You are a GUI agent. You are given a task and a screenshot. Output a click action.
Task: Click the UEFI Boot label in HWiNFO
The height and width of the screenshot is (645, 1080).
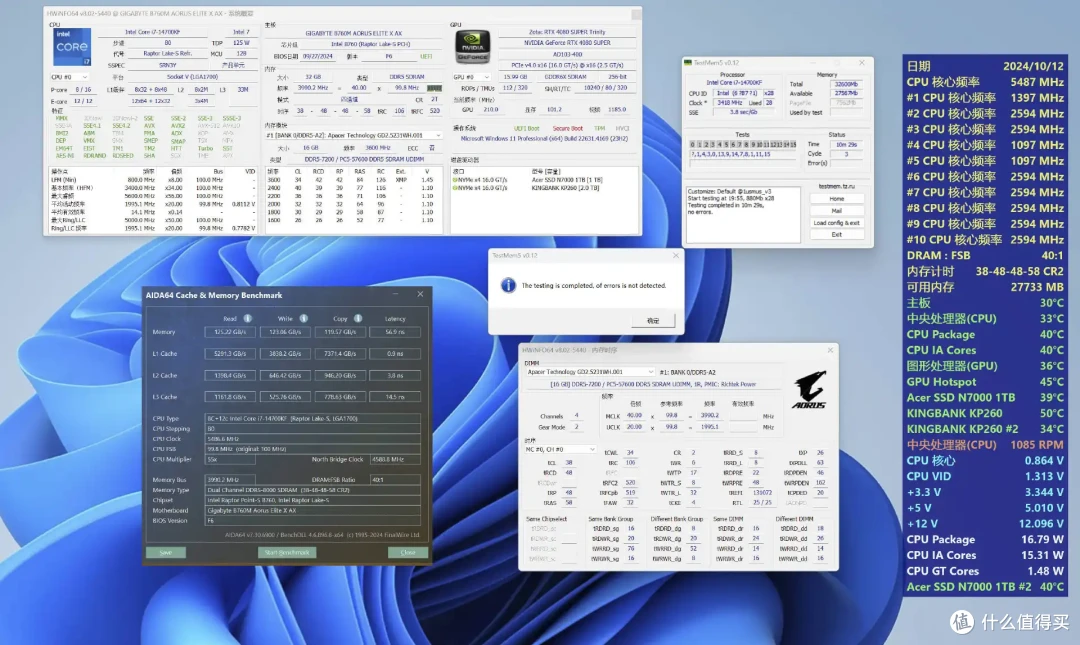527,128
